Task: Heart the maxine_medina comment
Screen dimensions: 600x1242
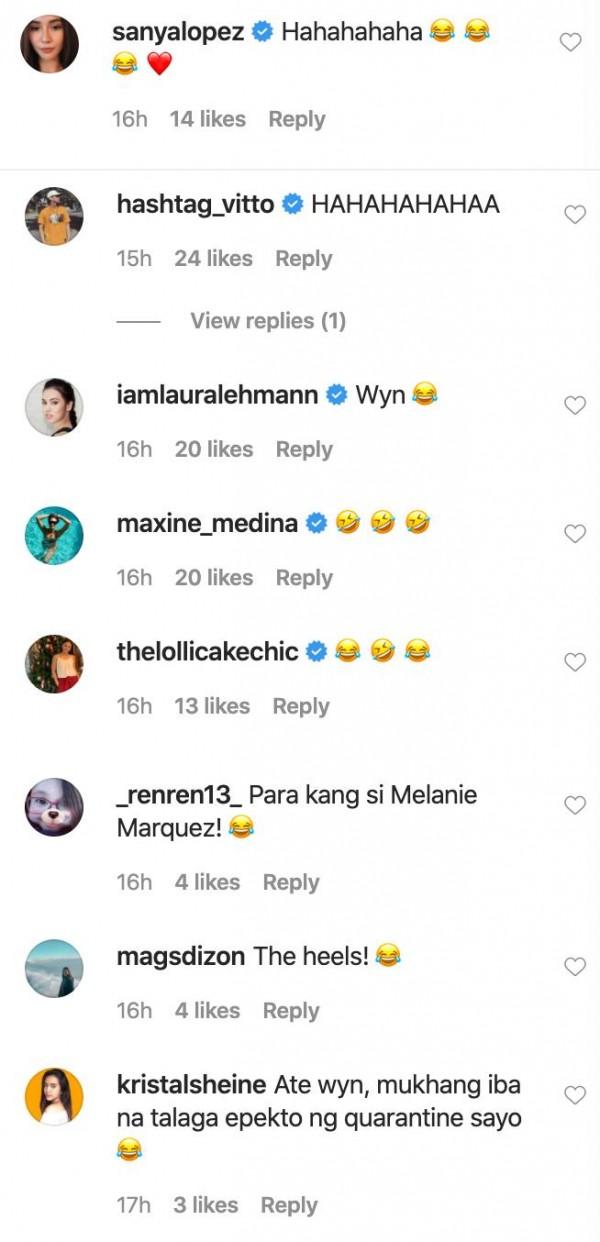Action: click(574, 534)
